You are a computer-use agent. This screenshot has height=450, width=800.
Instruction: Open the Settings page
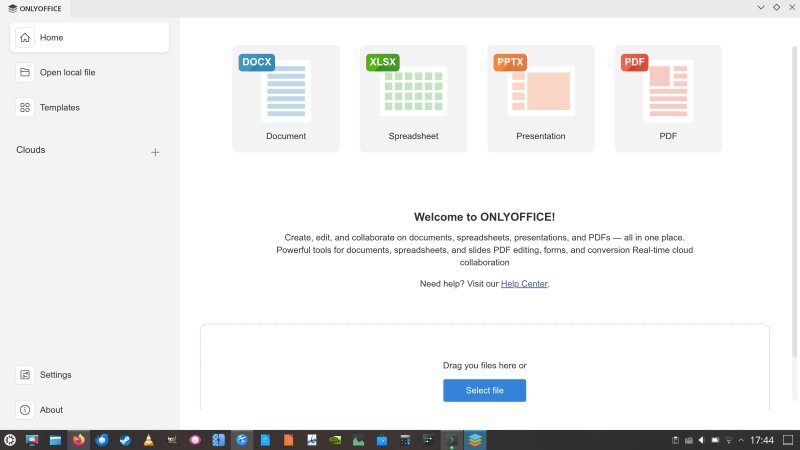point(89,374)
